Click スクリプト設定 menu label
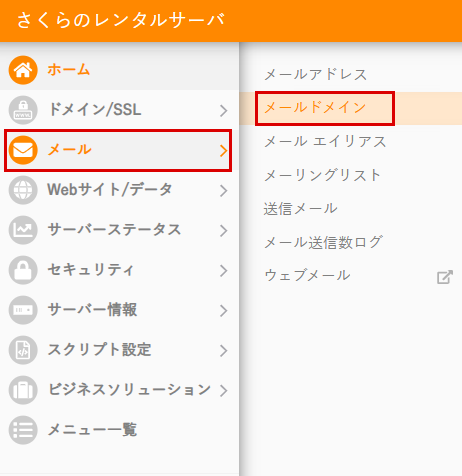This screenshot has height=476, width=462. tap(99, 350)
